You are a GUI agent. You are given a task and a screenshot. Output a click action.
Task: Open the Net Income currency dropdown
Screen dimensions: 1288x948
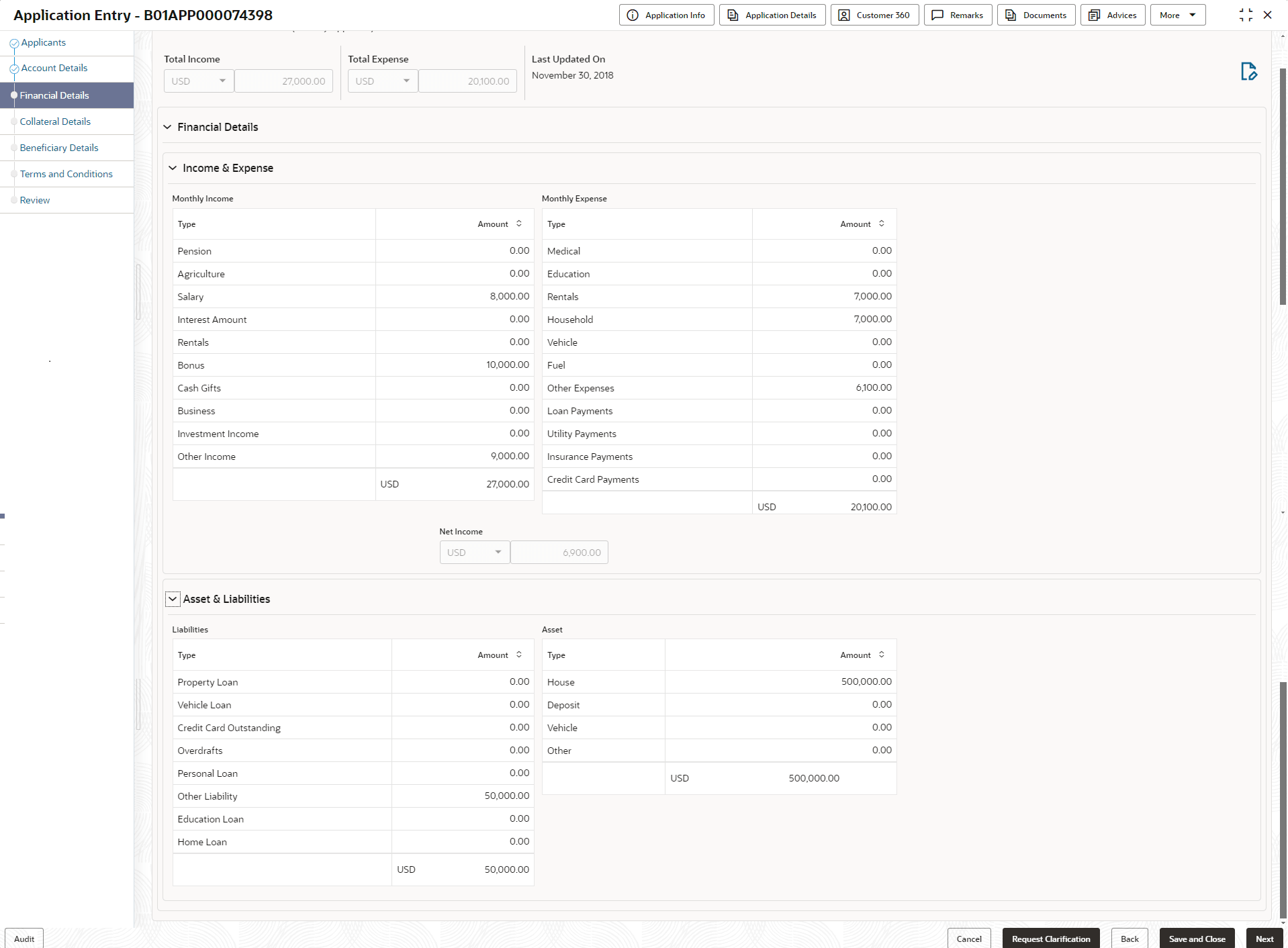click(475, 553)
